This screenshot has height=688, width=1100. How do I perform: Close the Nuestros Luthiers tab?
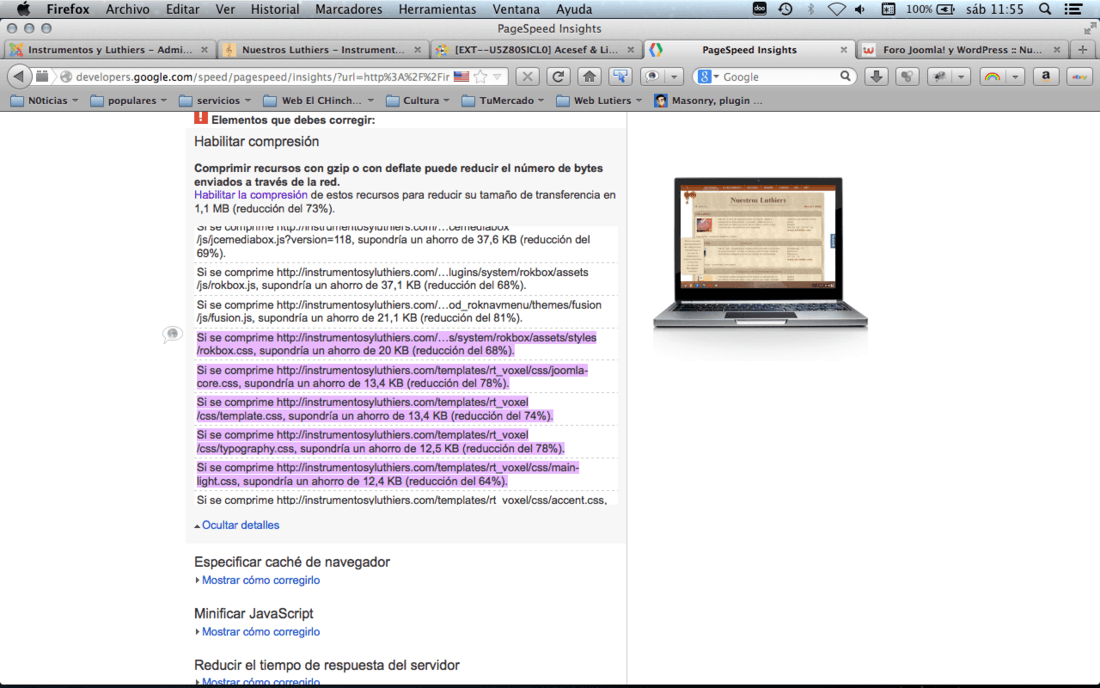417,50
